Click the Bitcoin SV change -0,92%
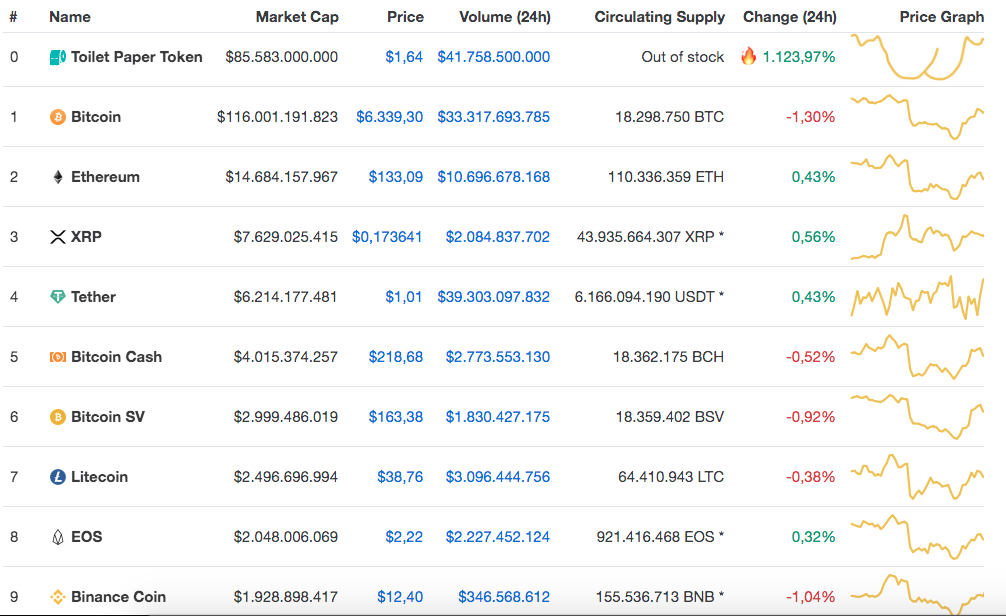 [811, 417]
